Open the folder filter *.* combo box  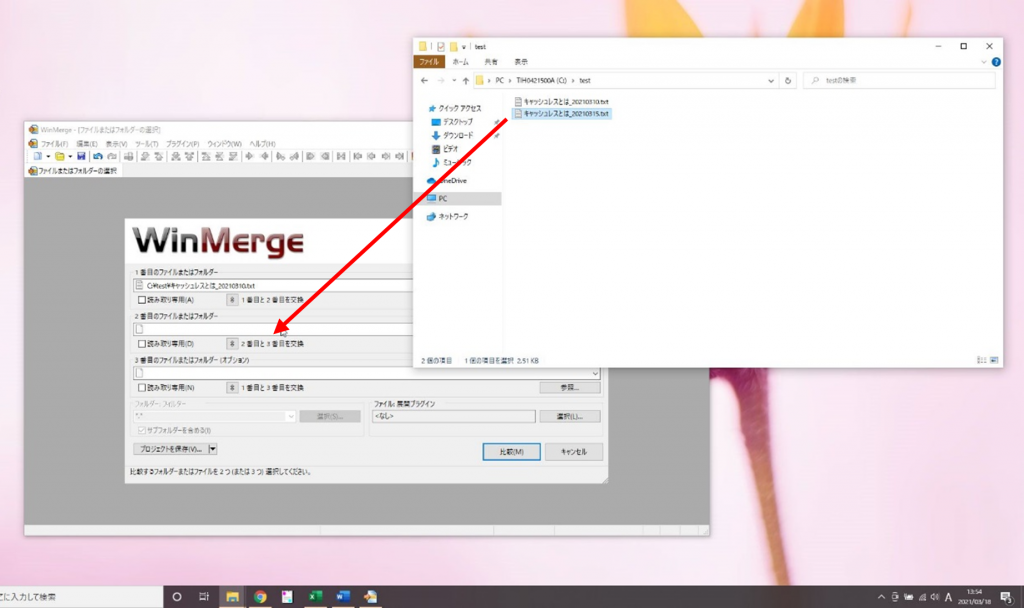coord(215,416)
